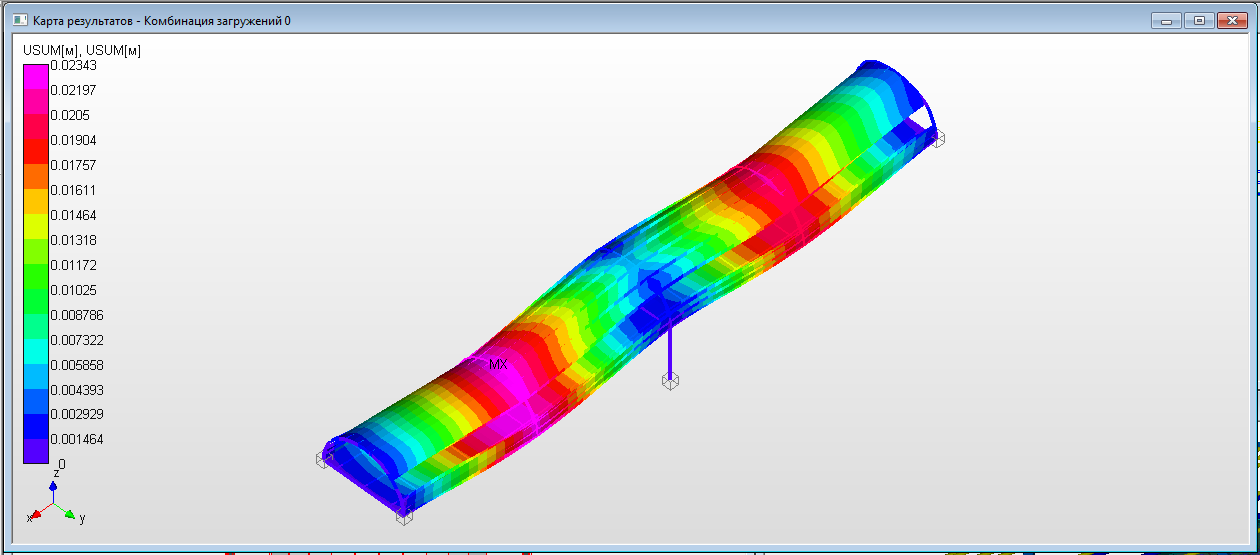The image size is (1260, 555).
Task: Click the legend value 0.002929
Action: [77, 414]
